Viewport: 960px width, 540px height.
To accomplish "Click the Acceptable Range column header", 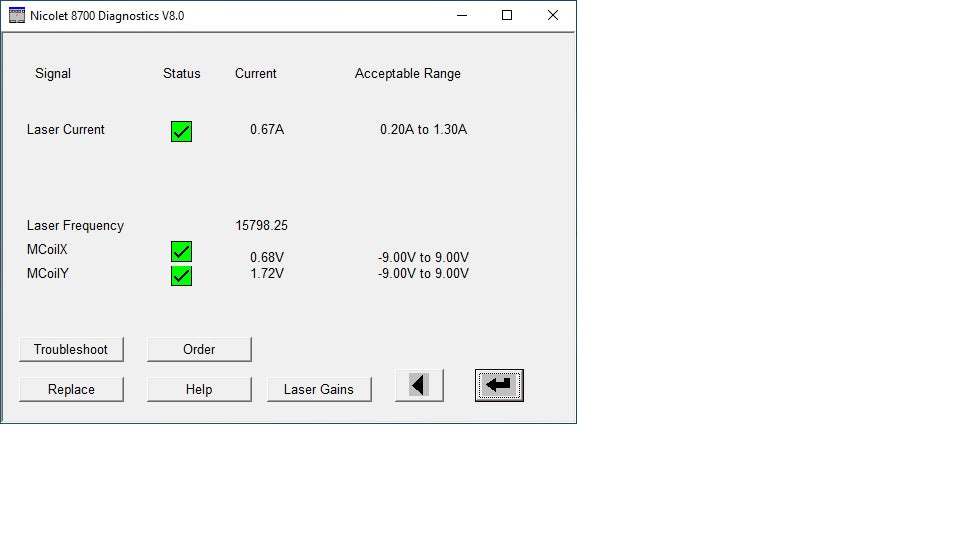I will click(408, 74).
